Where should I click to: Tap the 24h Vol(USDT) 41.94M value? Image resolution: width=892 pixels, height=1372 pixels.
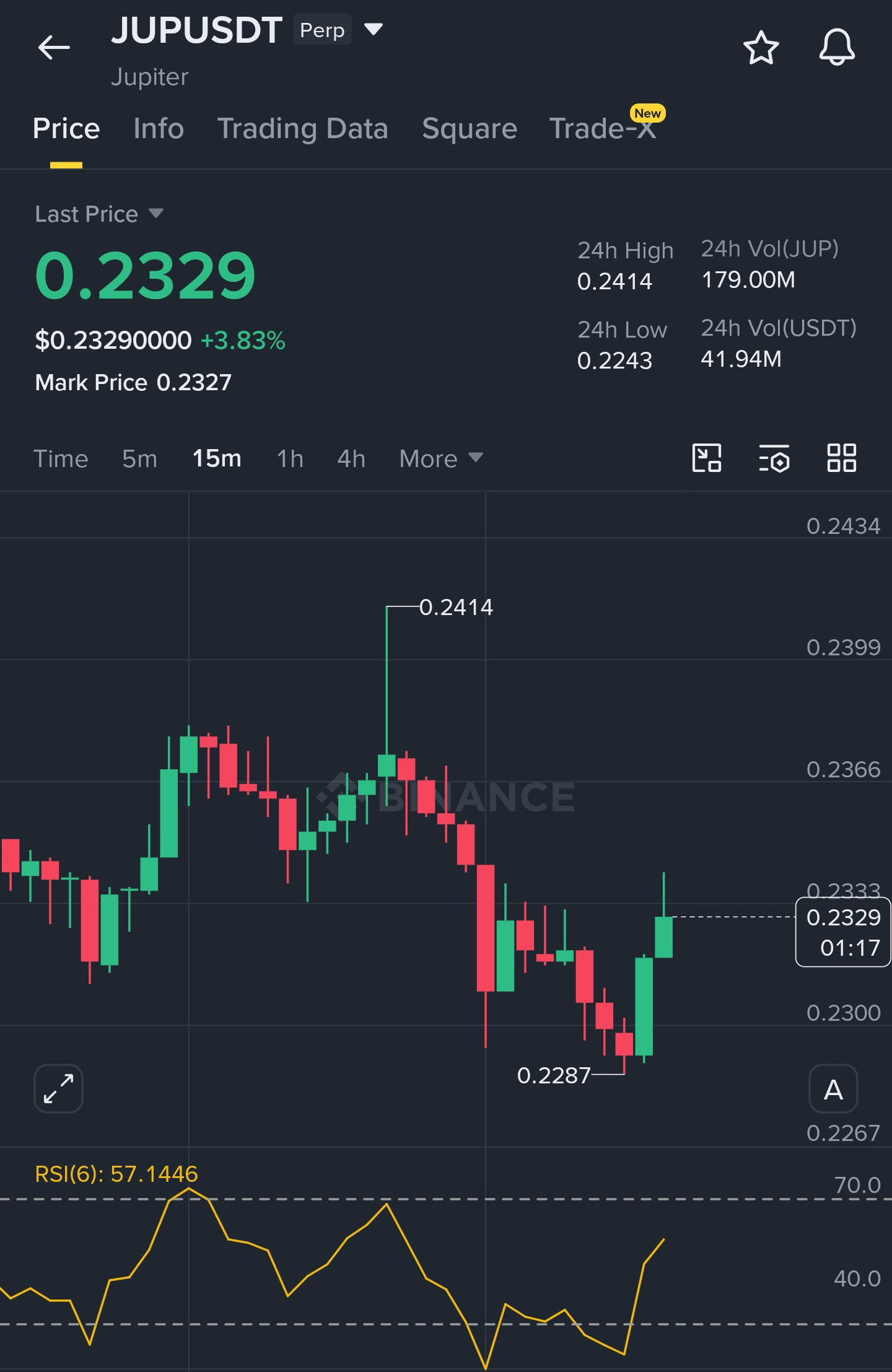[x=741, y=359]
